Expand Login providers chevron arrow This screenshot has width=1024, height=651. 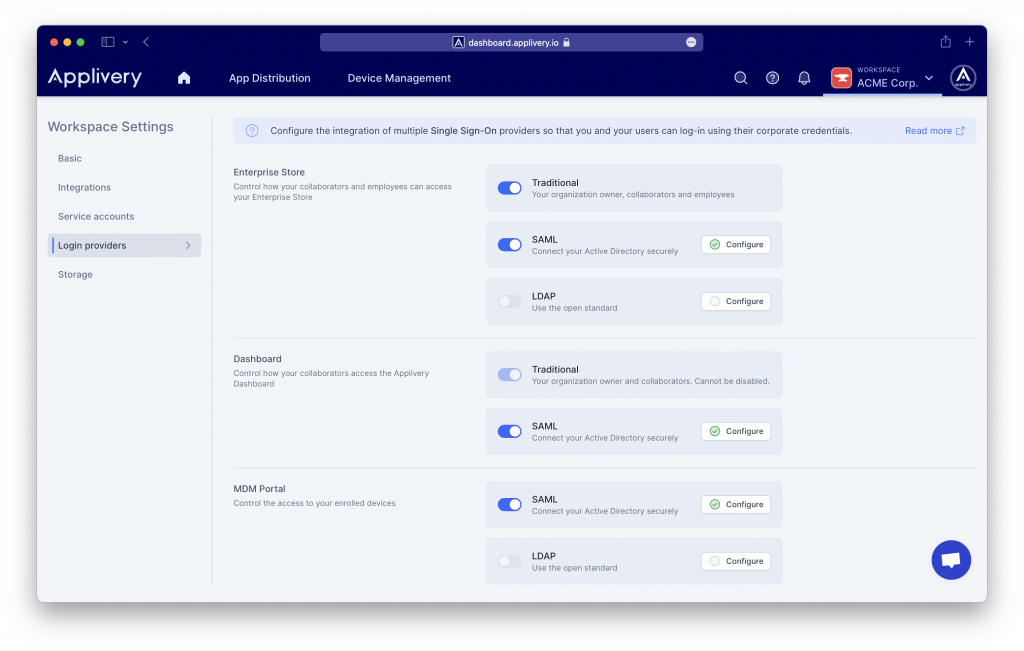(188, 246)
